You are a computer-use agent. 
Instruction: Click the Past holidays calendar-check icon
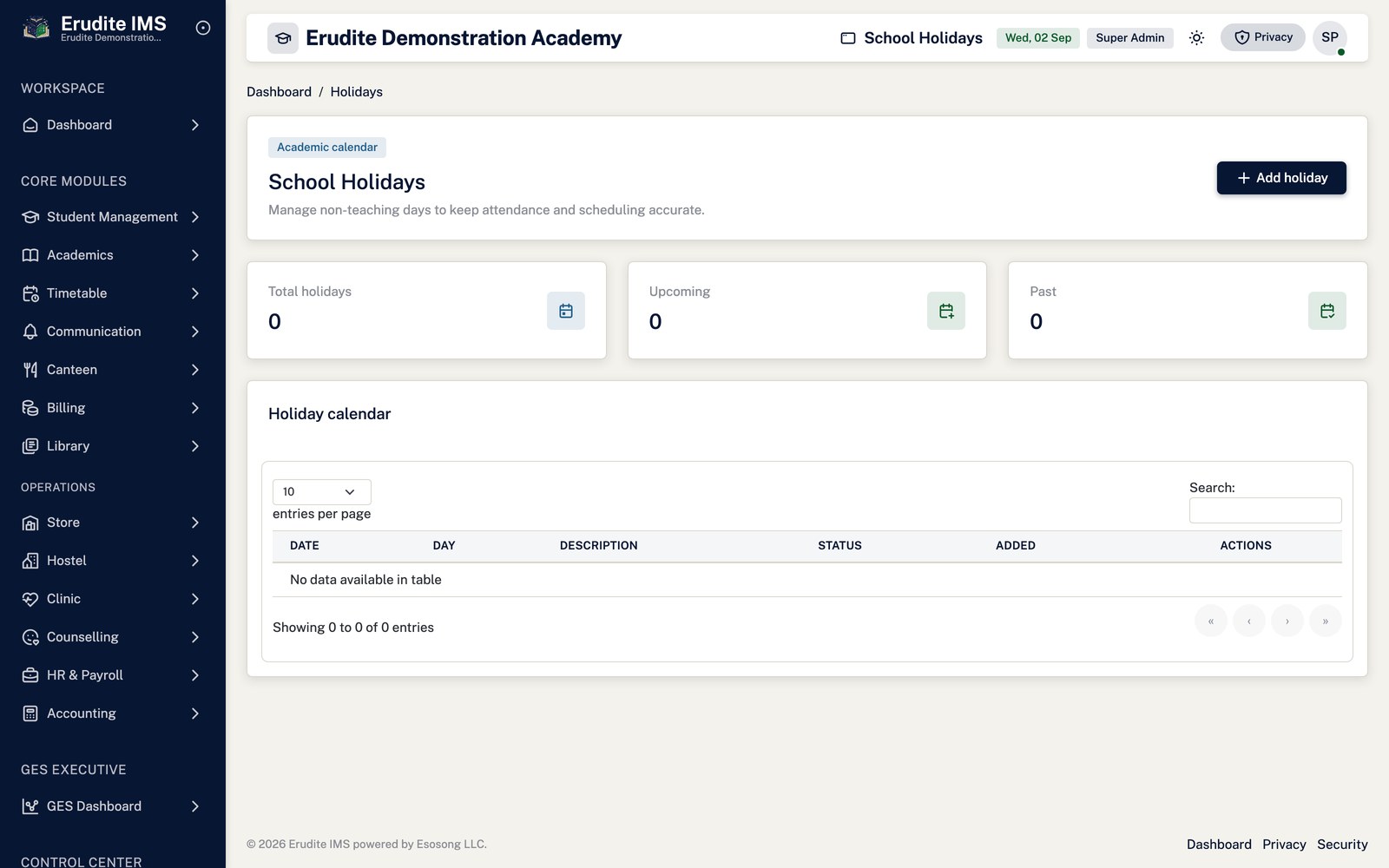click(x=1327, y=311)
